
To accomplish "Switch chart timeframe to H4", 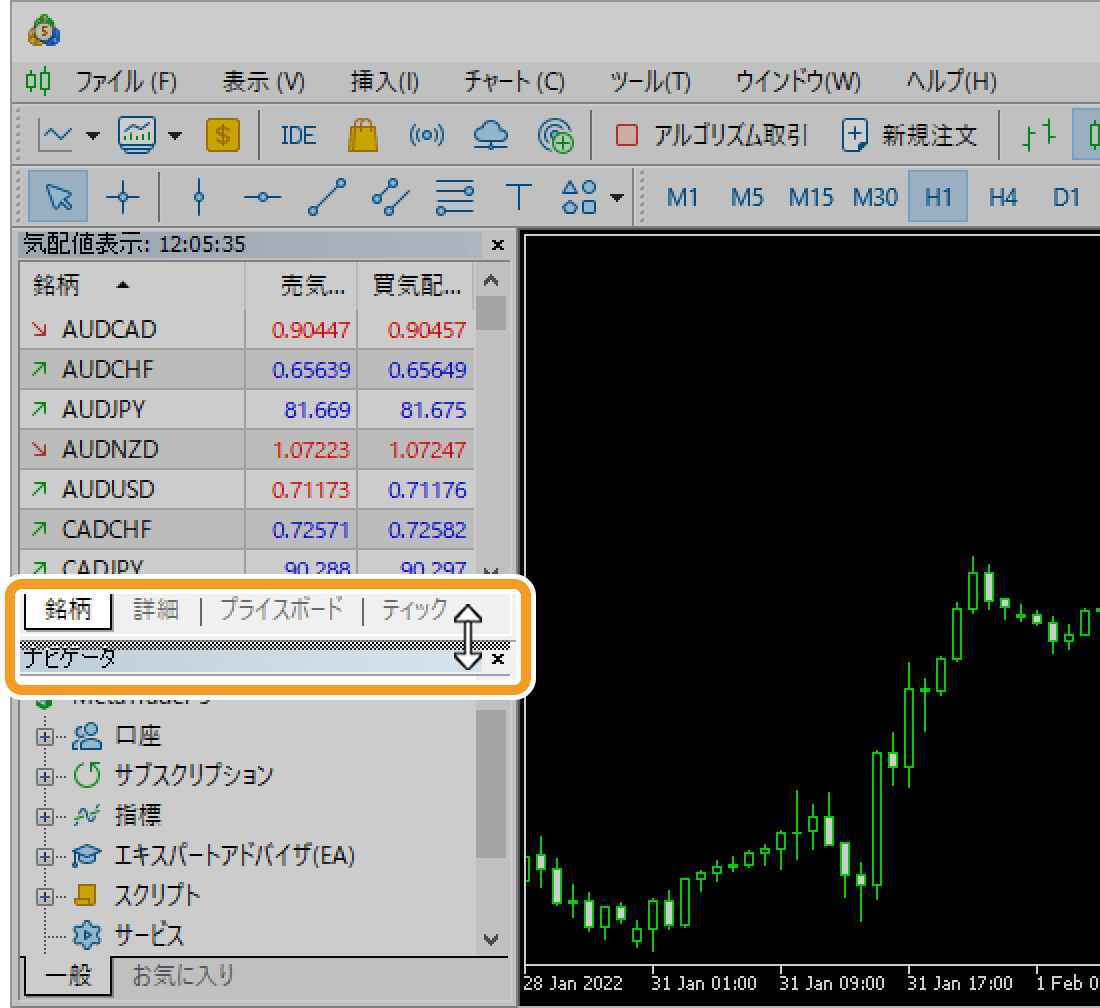I will (x=1002, y=197).
